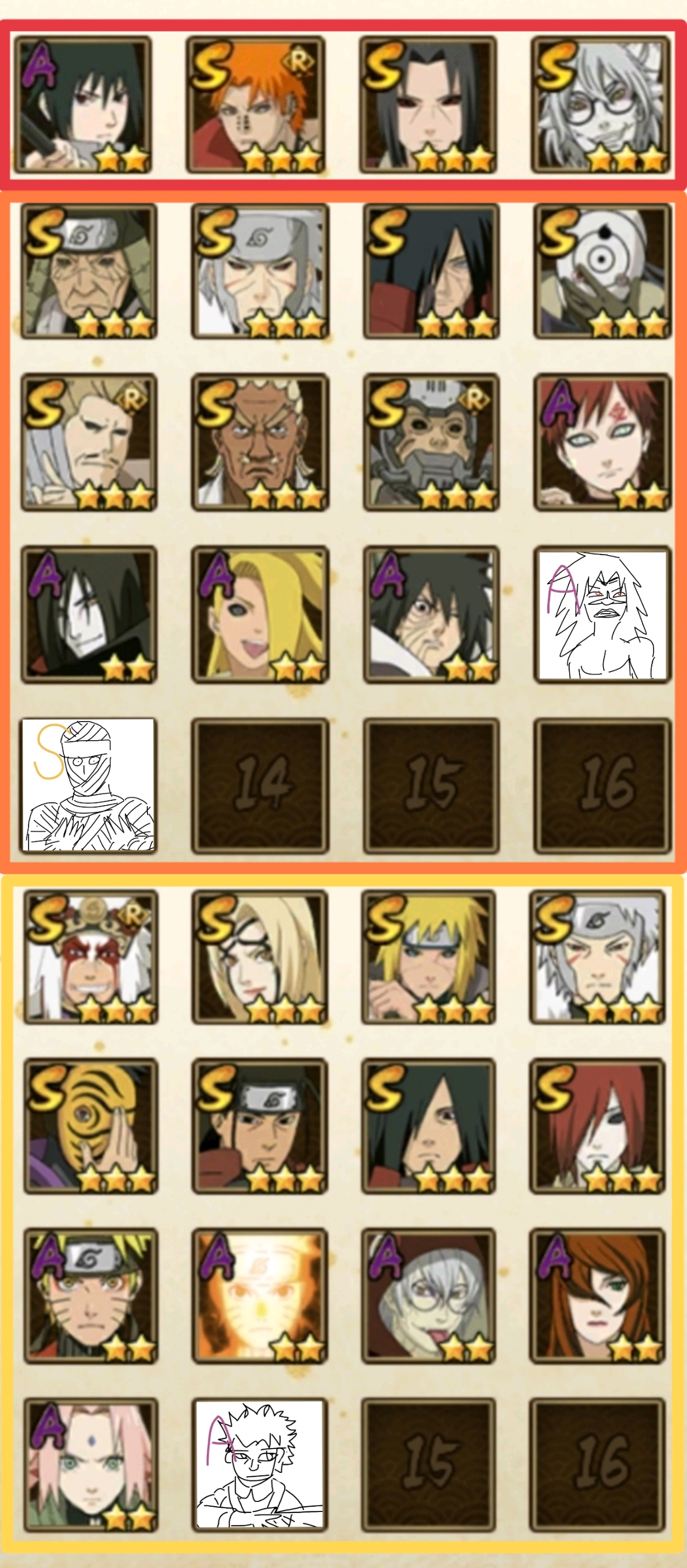Select the orange spiral-masked Tobi portrait
The height and width of the screenshot is (1568, 687).
click(91, 1126)
